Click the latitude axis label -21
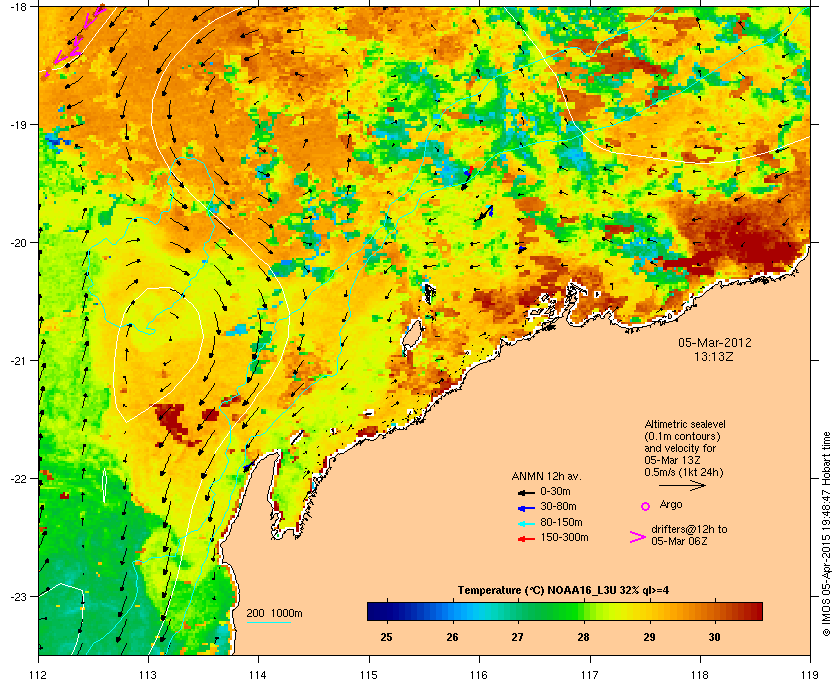Image resolution: width=840 pixels, height=680 pixels. tap(18, 360)
